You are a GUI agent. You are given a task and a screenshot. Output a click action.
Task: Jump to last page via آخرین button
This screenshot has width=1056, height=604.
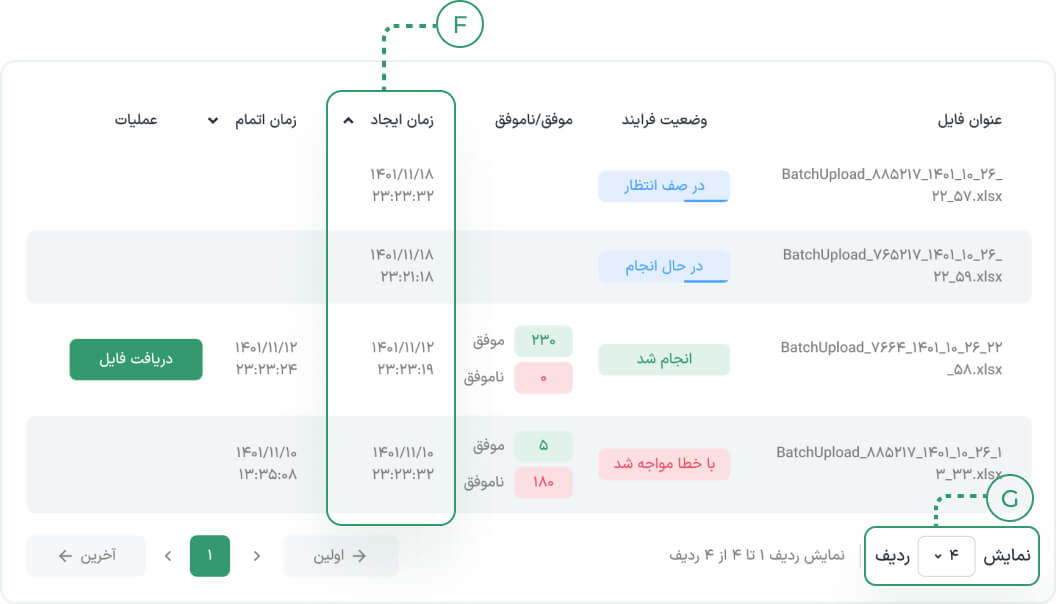86,556
